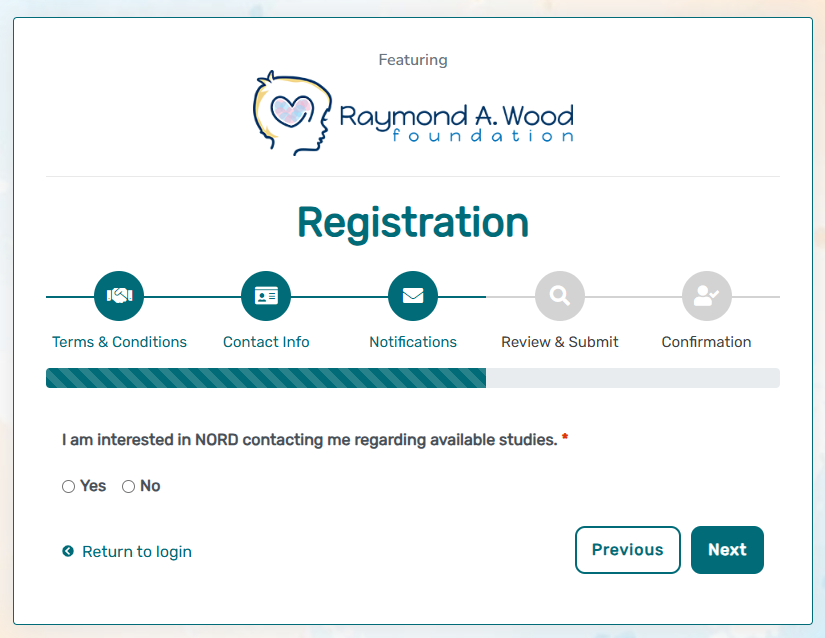This screenshot has height=638, width=825.
Task: Select the ID card Contact Info step icon
Action: (x=266, y=296)
